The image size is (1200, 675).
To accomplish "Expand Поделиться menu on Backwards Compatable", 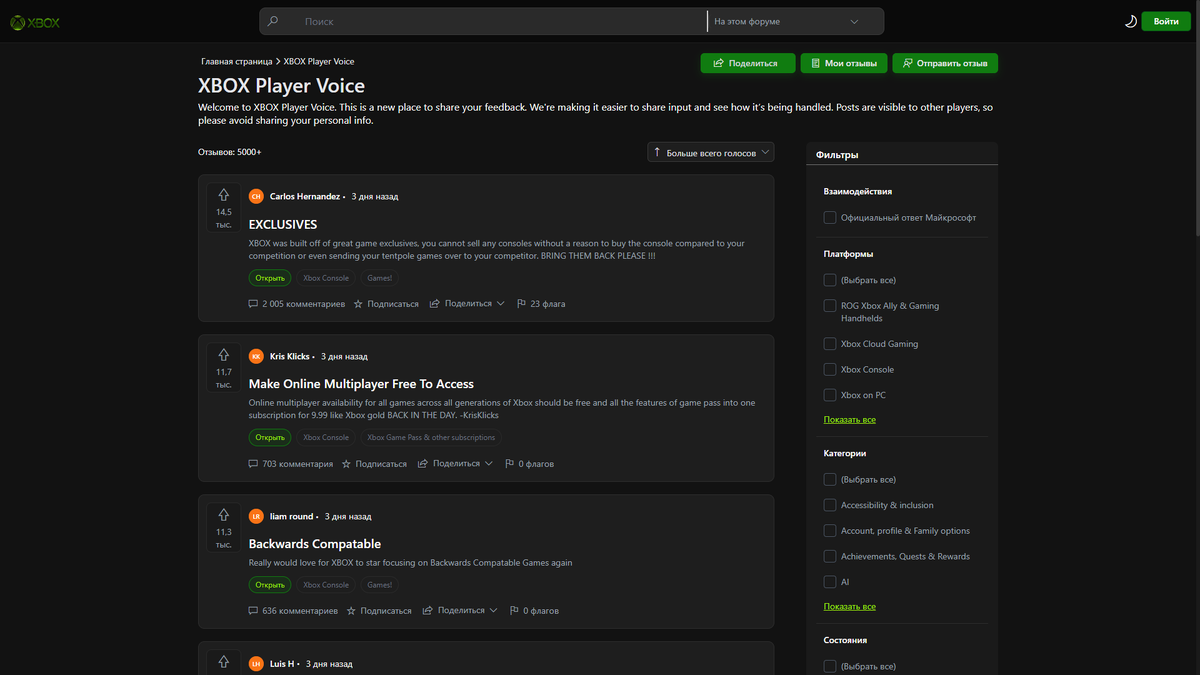I will [460, 611].
